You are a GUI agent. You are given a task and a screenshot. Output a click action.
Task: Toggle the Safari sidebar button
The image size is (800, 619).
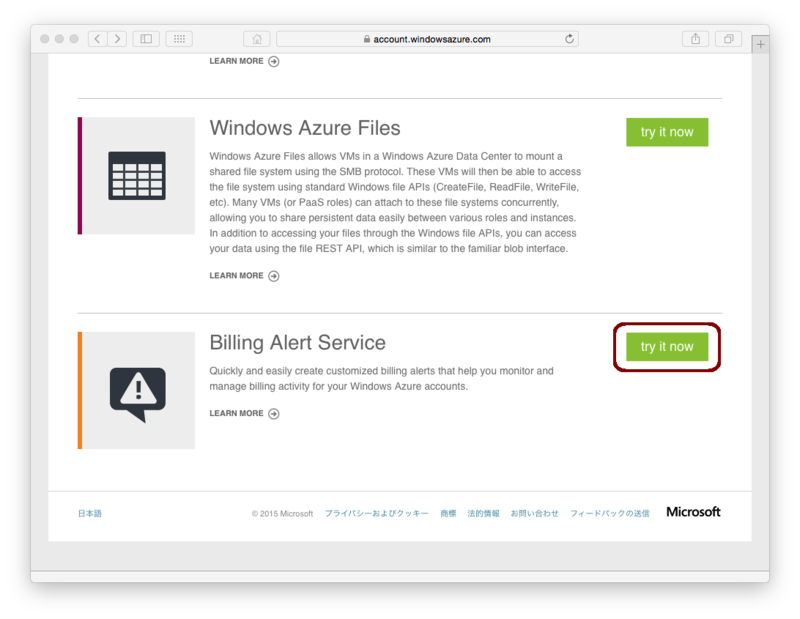pyautogui.click(x=146, y=39)
